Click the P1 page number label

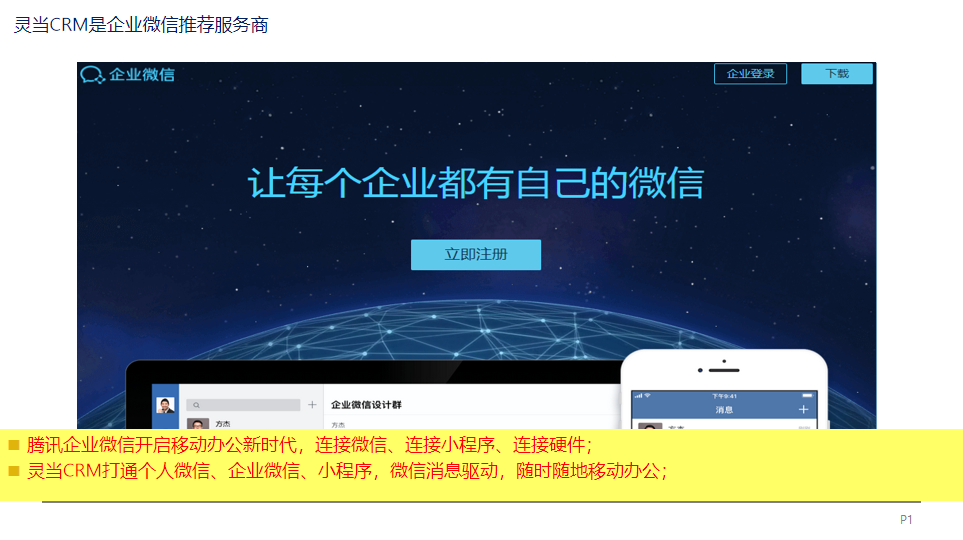[x=906, y=520]
